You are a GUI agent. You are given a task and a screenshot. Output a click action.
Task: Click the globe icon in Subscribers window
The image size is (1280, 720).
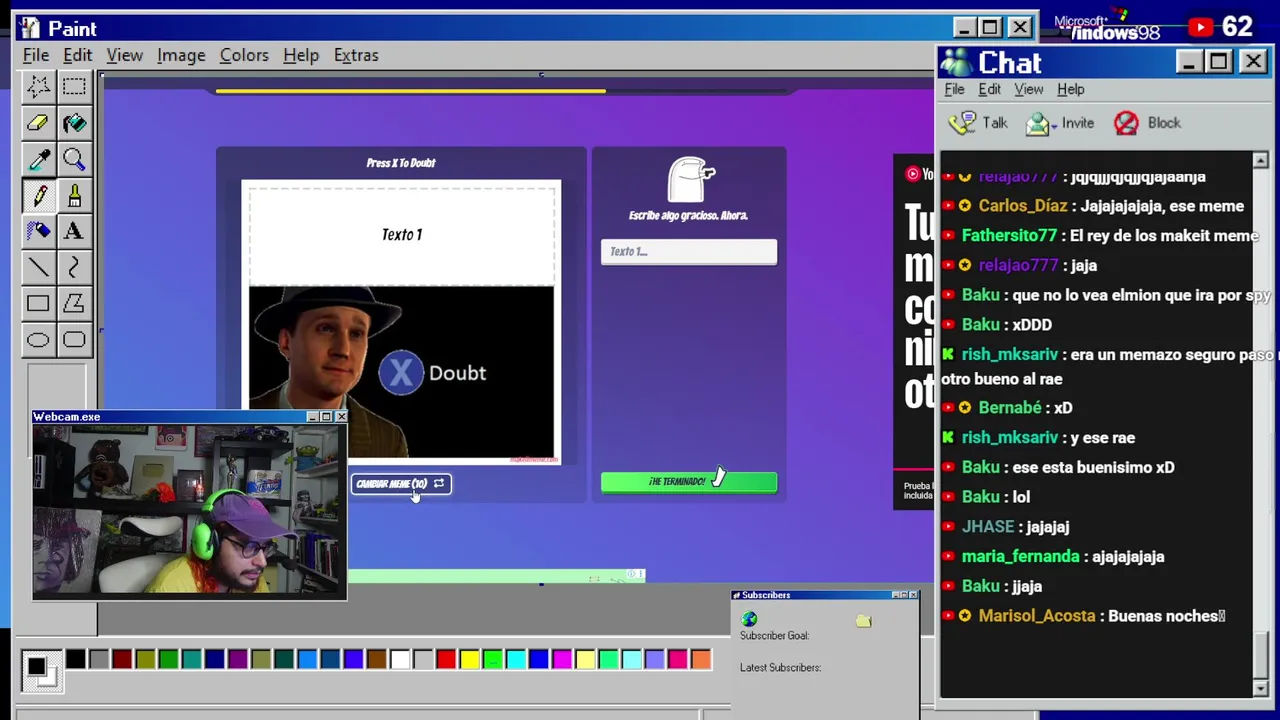[749, 619]
